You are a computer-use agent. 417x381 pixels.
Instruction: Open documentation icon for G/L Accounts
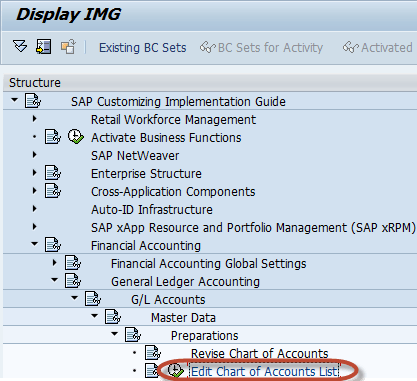coord(93,299)
